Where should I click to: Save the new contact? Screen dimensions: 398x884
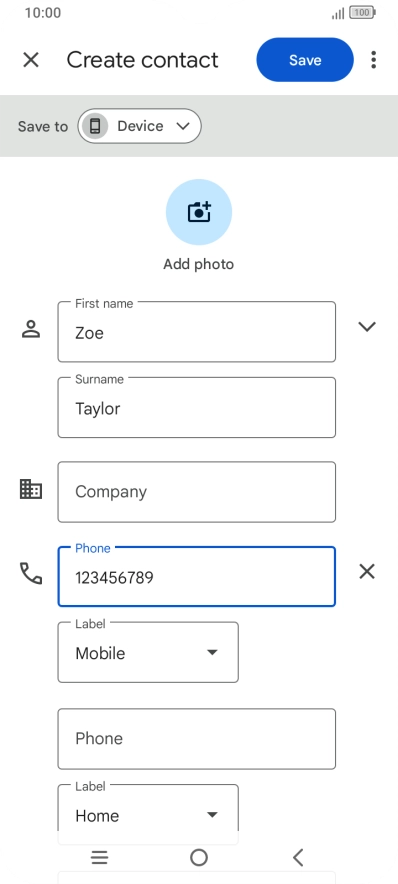(x=305, y=60)
